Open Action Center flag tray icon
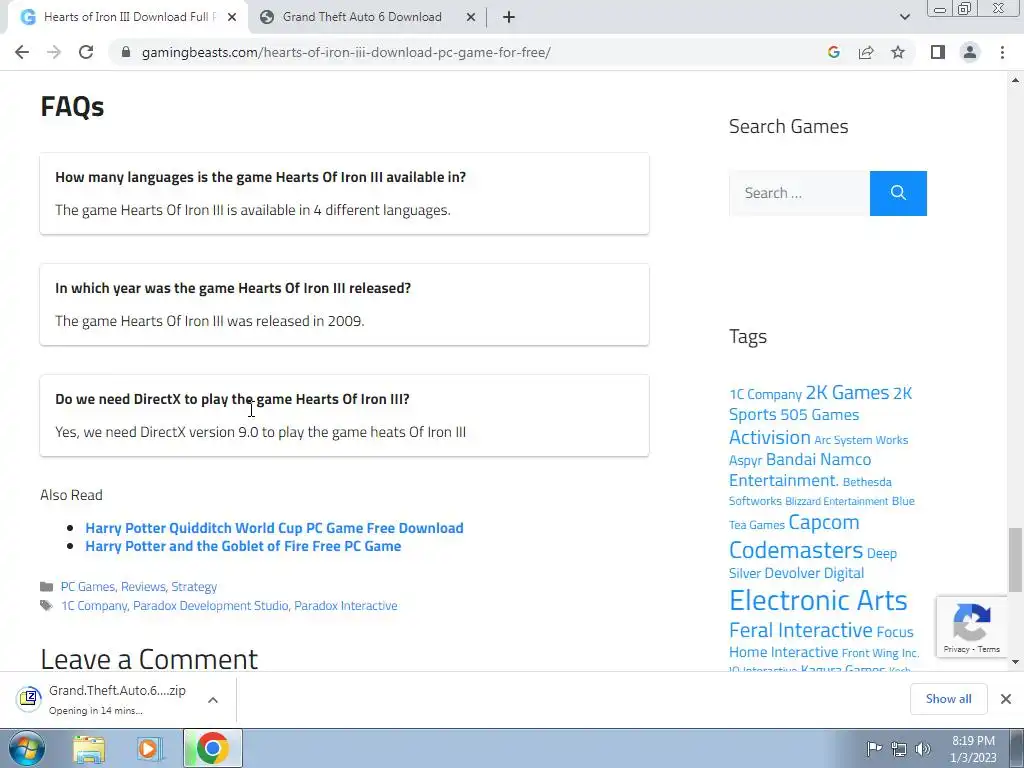 click(874, 748)
